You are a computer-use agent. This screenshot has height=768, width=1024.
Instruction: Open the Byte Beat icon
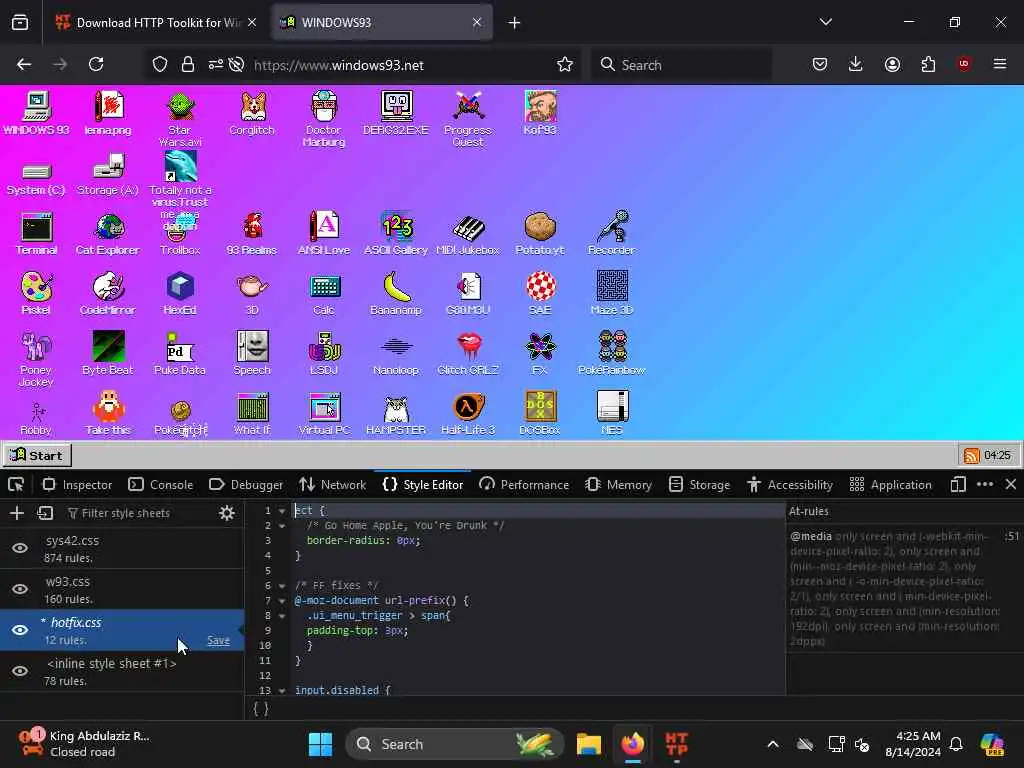[108, 353]
